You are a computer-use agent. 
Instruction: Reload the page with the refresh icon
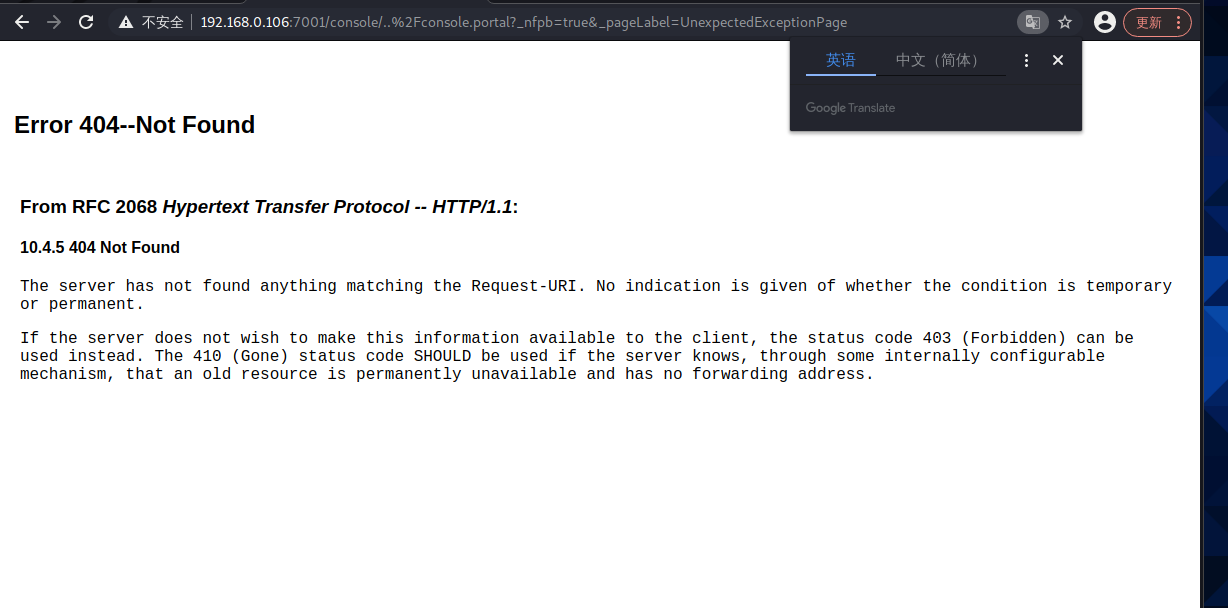point(86,22)
